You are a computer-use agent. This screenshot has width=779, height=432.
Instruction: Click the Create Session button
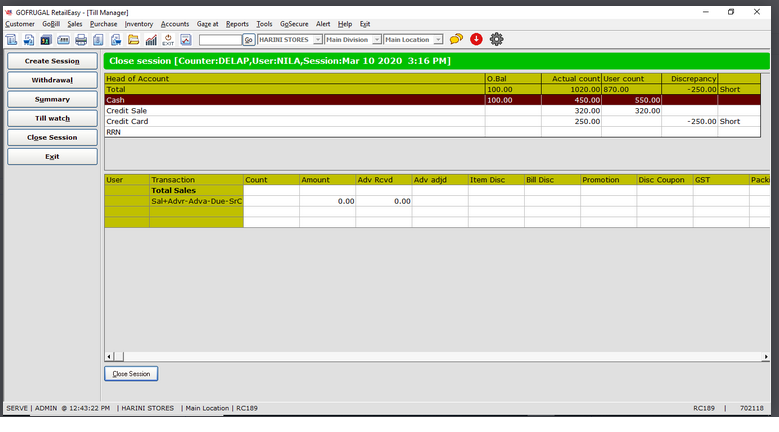point(51,61)
